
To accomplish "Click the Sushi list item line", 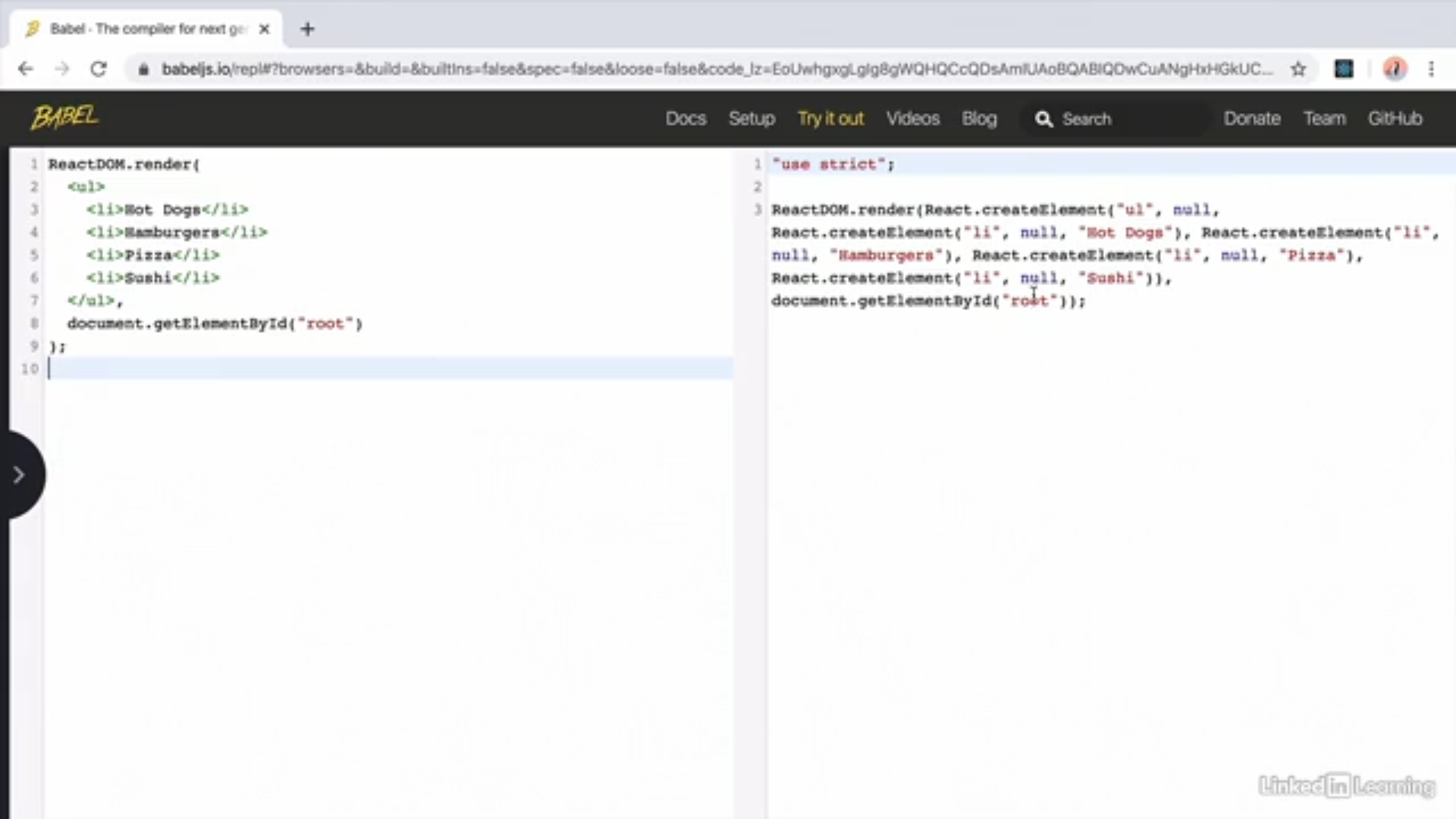I will 152,278.
